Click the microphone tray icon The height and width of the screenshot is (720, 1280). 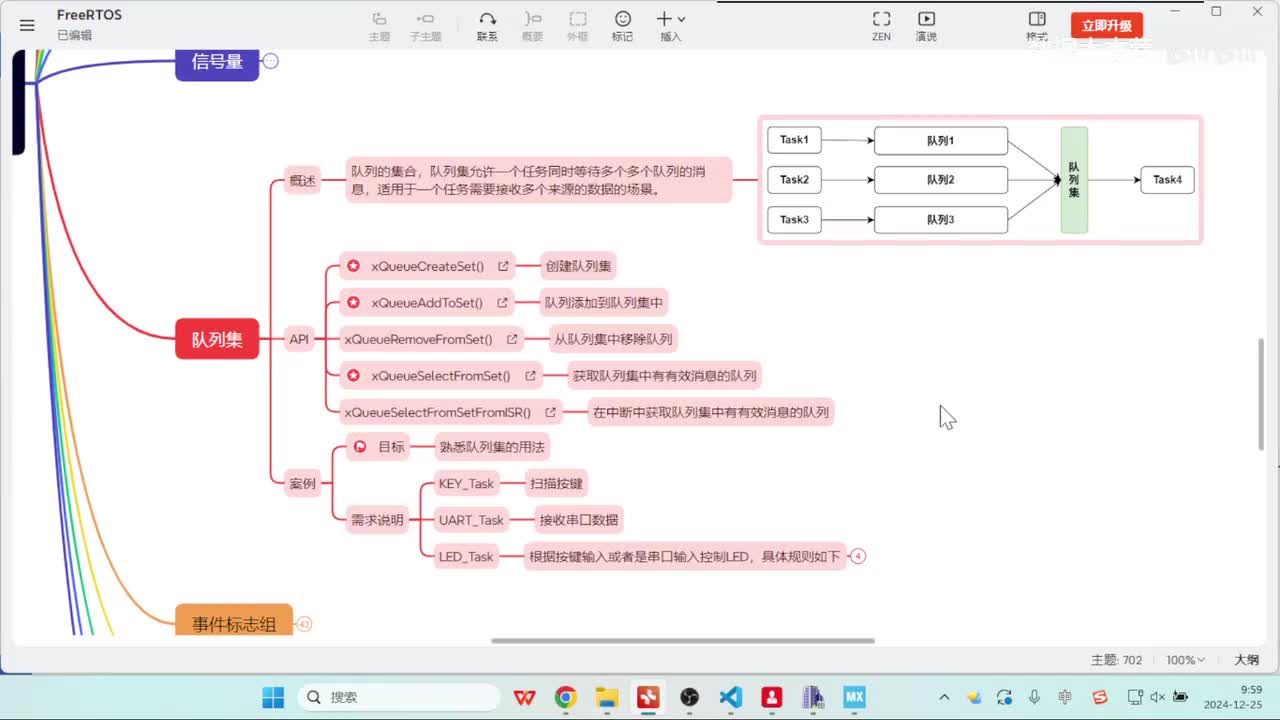click(1034, 697)
